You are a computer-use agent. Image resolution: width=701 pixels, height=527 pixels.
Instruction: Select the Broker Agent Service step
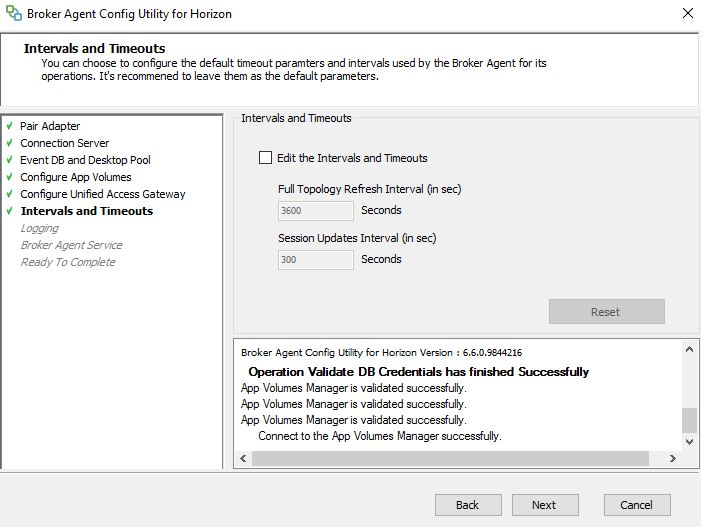tap(71, 245)
